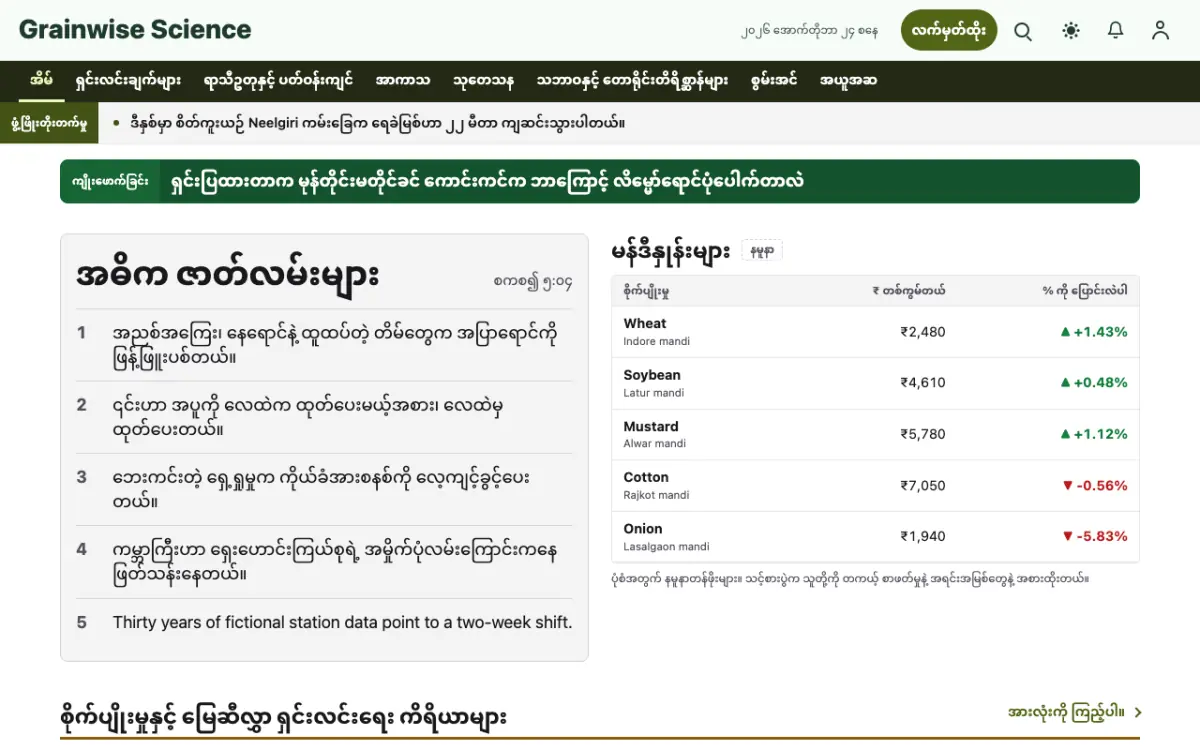1200x750 pixels.
Task: Toggle the sun theme icon
Action: point(1071,31)
